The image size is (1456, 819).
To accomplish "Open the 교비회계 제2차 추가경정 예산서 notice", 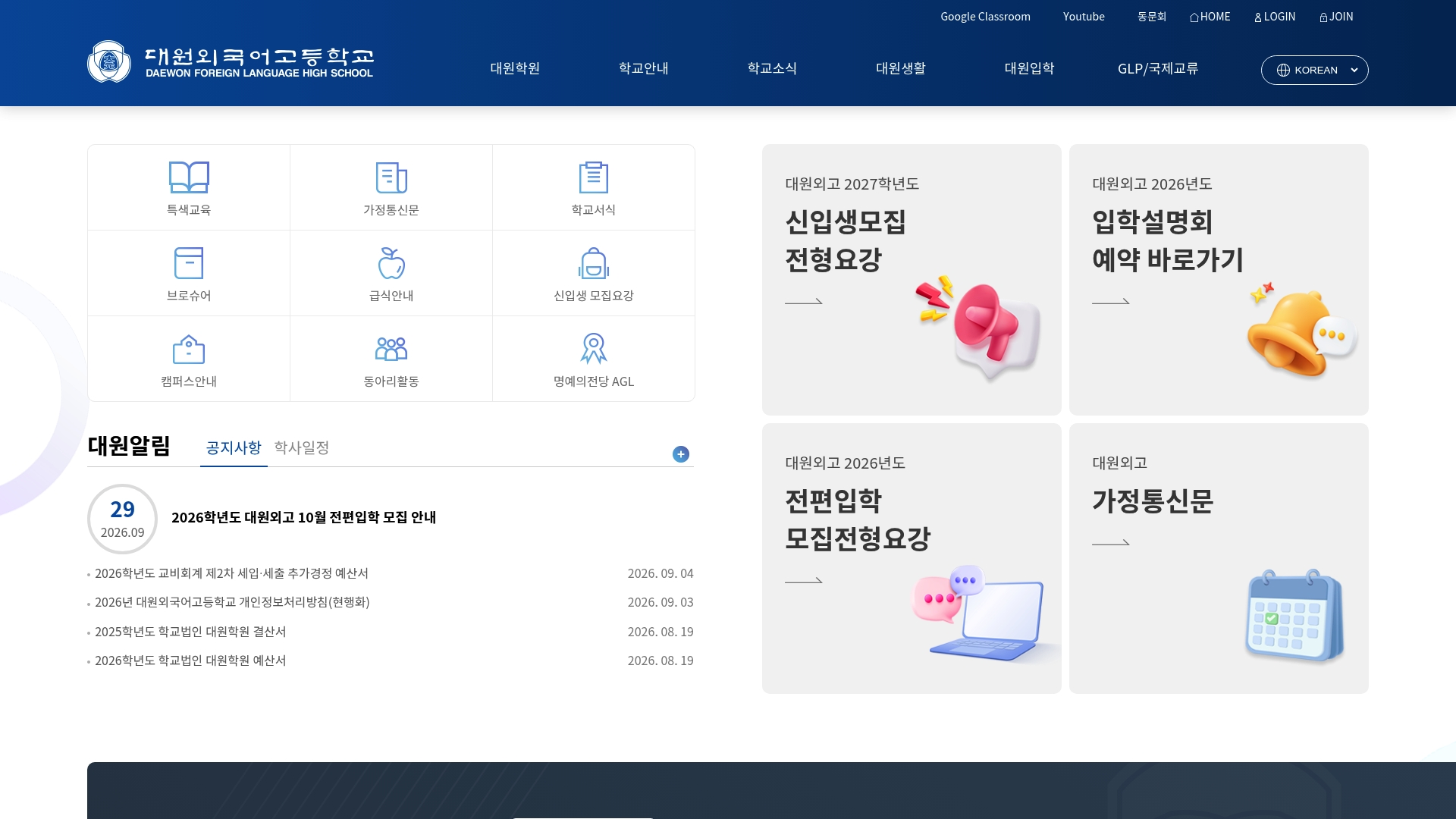I will [231, 573].
